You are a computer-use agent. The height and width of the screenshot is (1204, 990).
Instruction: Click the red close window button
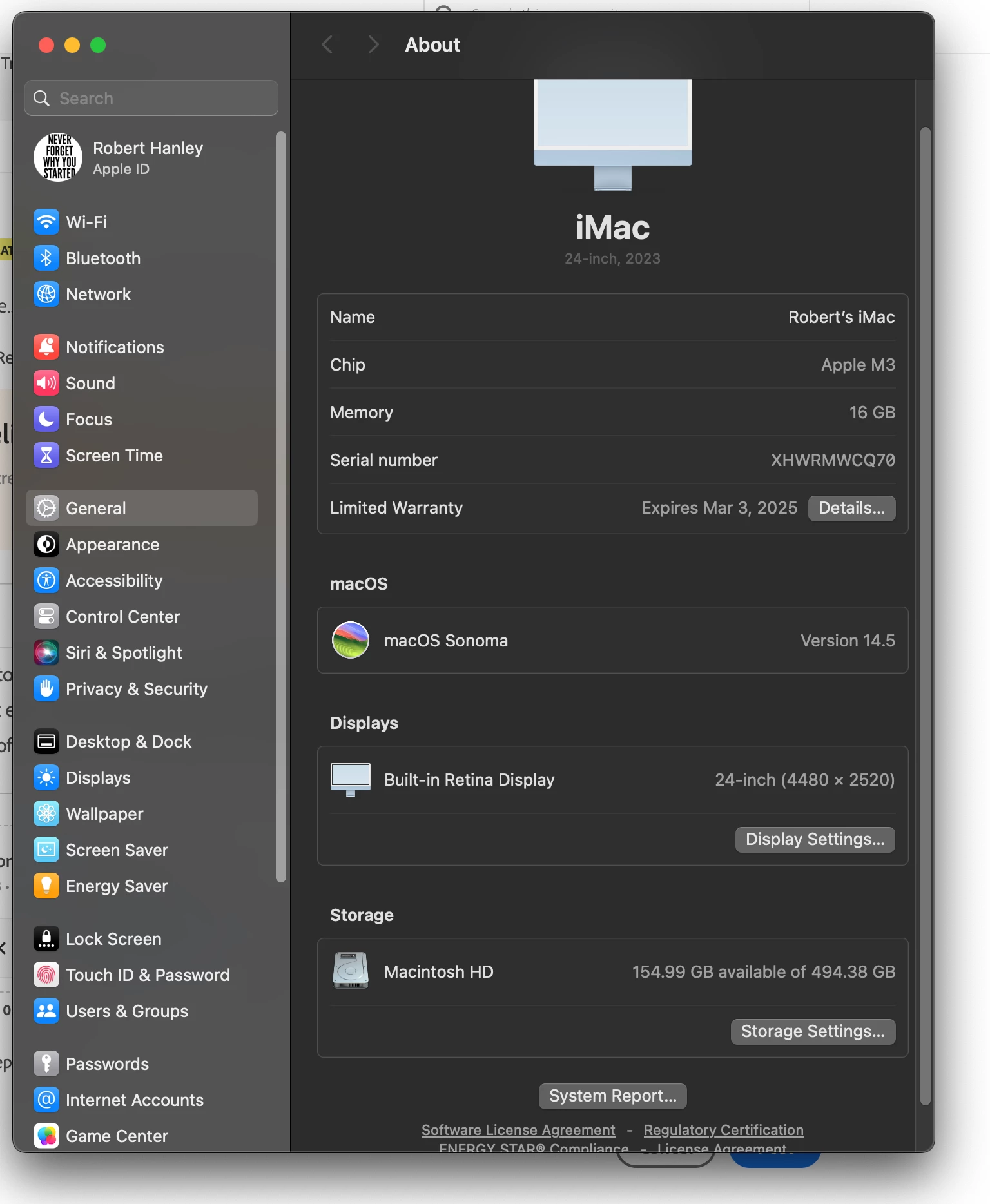coord(46,45)
